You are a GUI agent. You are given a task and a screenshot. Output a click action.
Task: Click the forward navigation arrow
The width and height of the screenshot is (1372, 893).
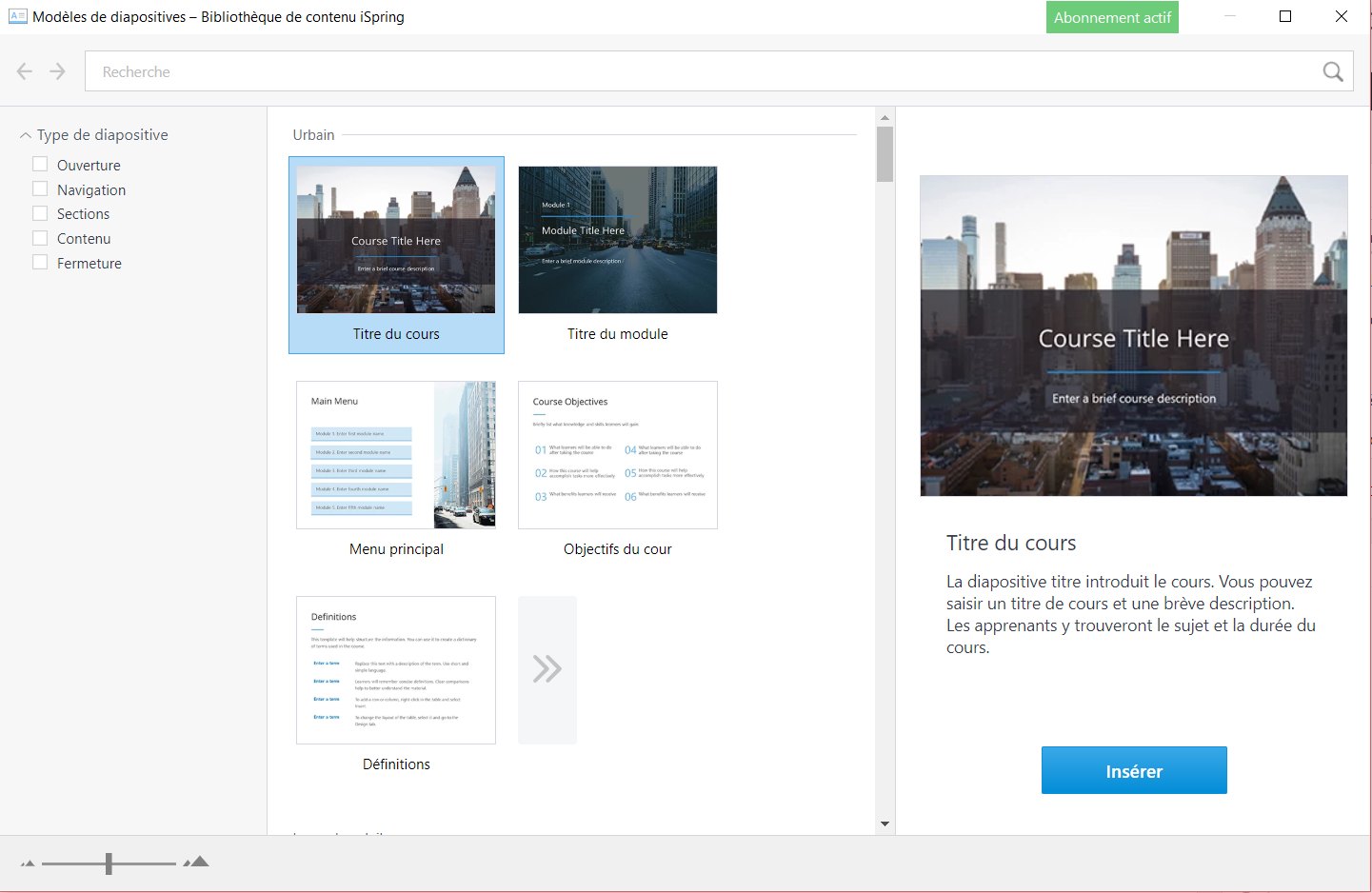pyautogui.click(x=58, y=71)
